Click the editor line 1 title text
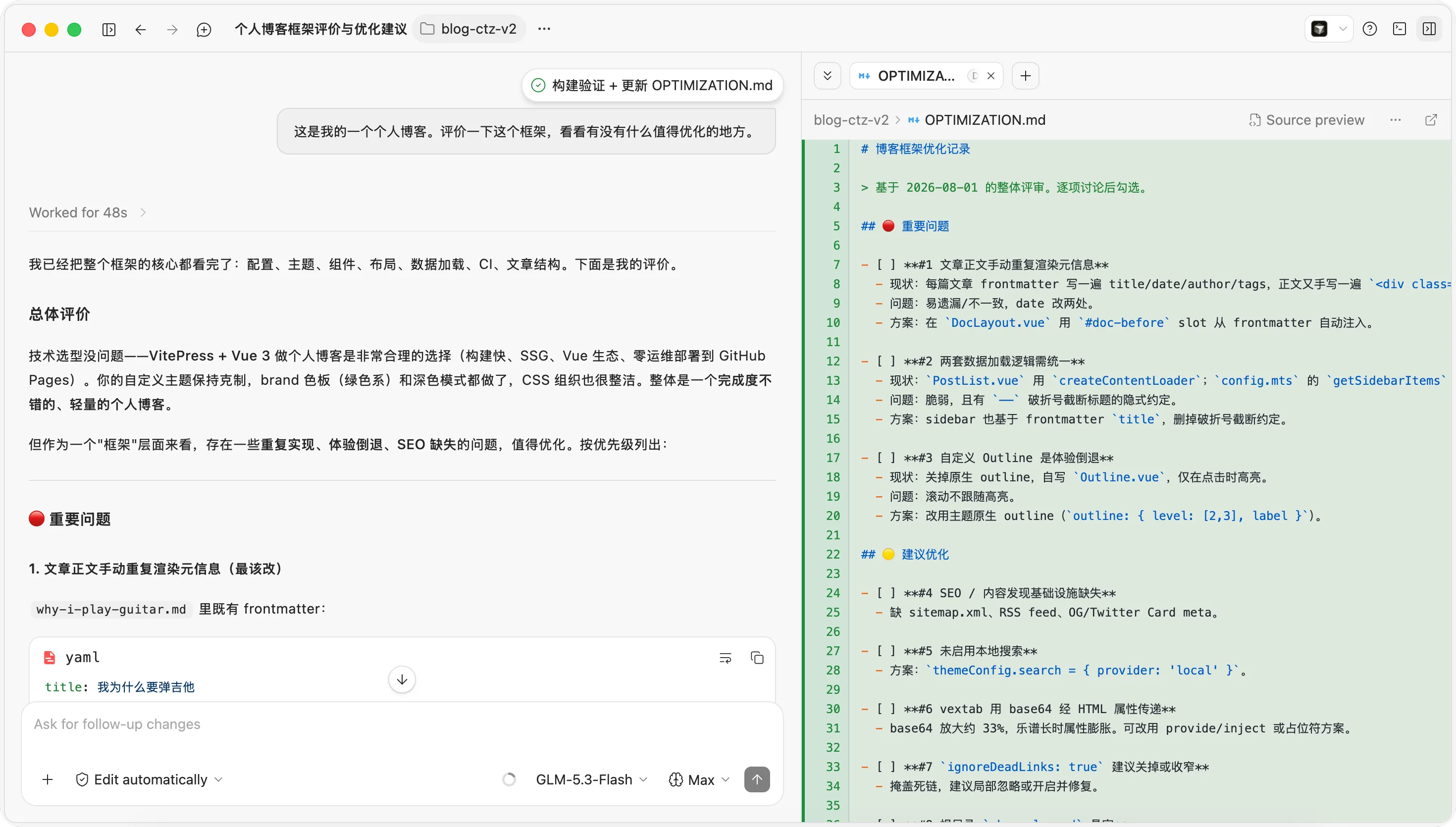1456x827 pixels. tap(915, 149)
